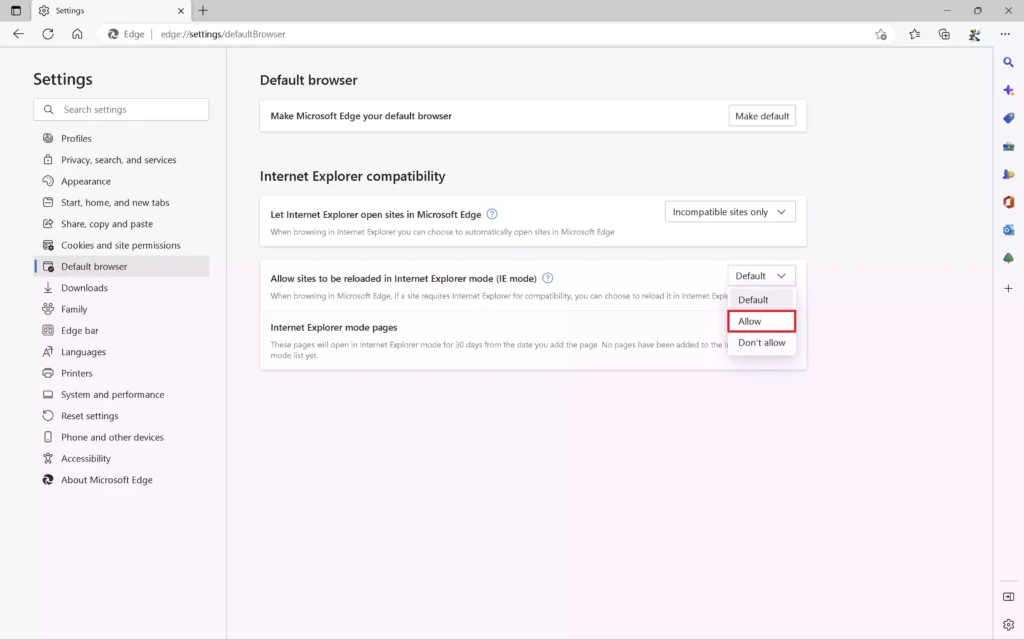The height and width of the screenshot is (640, 1024).
Task: Open the sidebar Discover sparkle icon
Action: click(x=1008, y=90)
